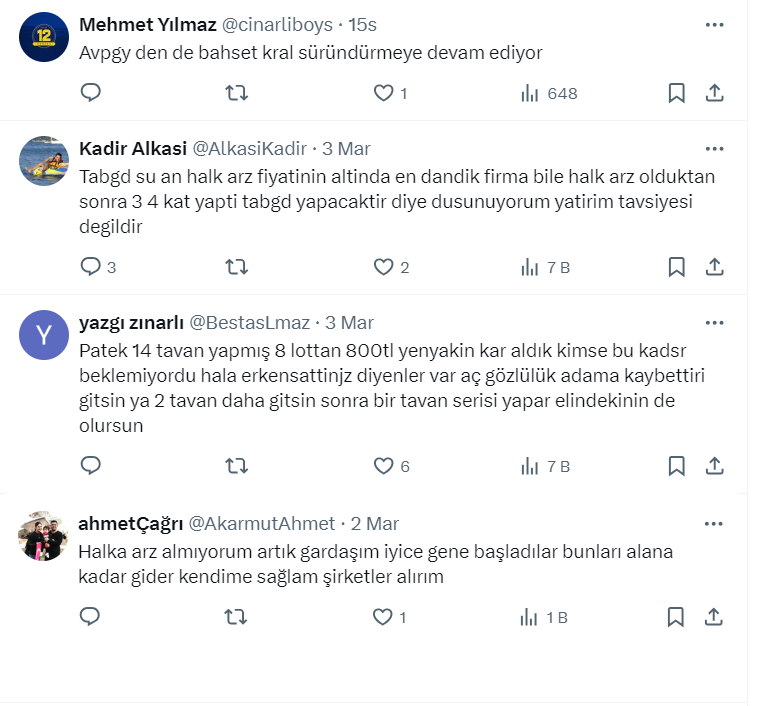
Task: Open Kadir Alkasi's profile picture
Action: (44, 161)
